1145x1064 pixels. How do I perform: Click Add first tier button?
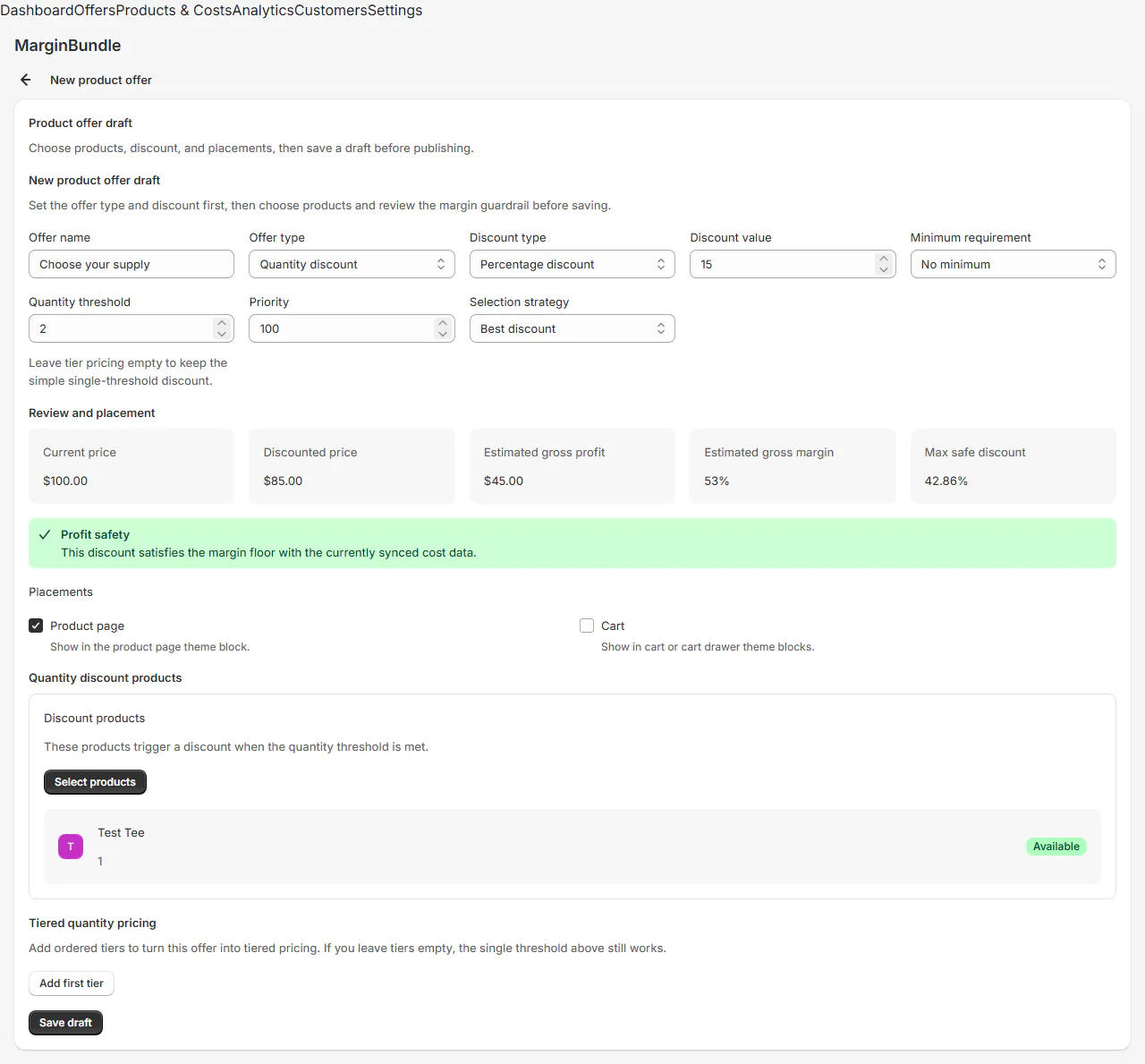pos(72,983)
